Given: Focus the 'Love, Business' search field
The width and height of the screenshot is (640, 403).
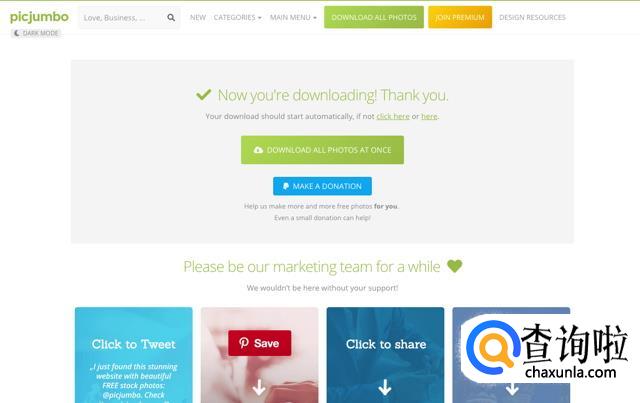Looking at the screenshot, I should click(x=121, y=18).
